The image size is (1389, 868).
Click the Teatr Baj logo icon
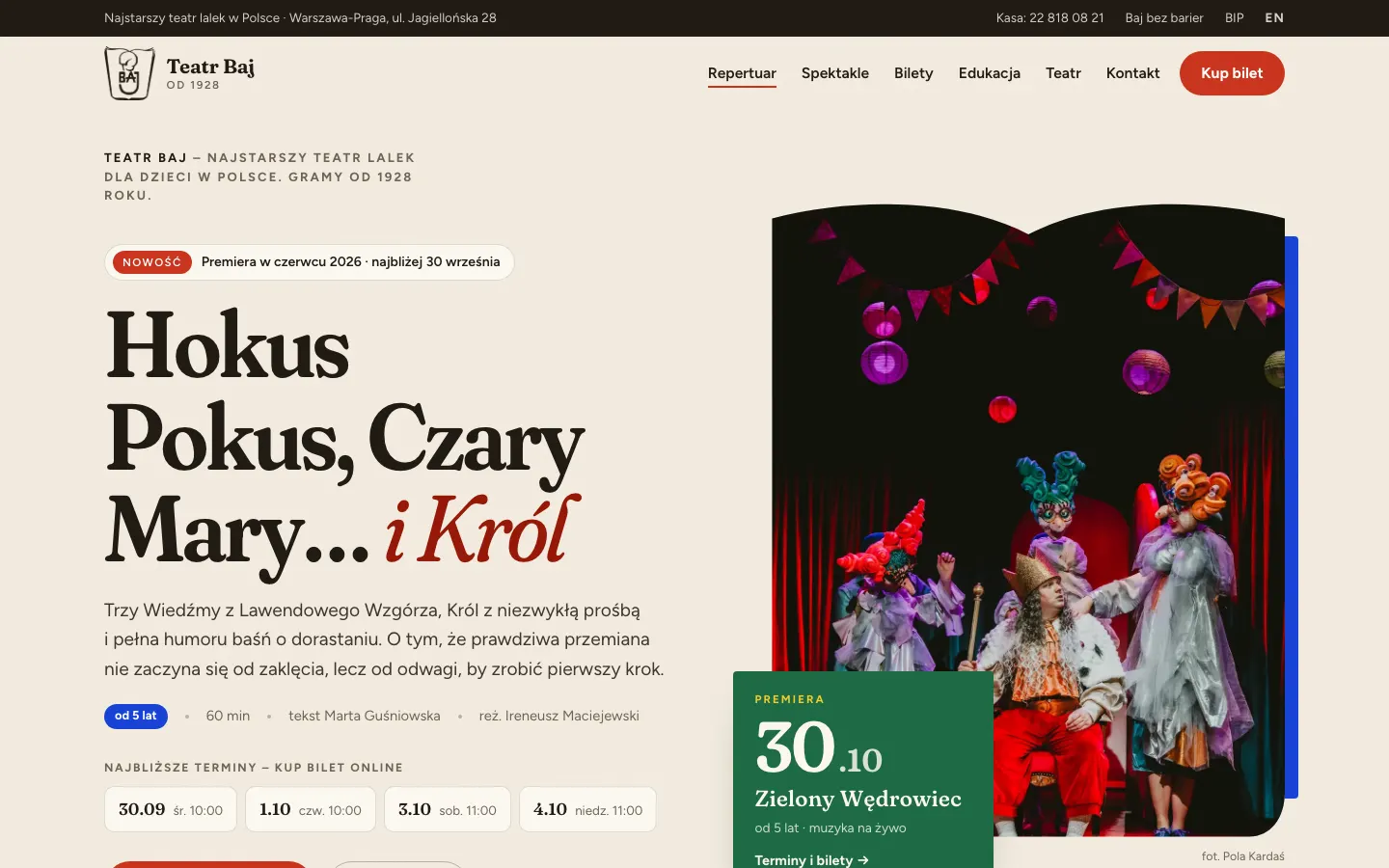[x=129, y=73]
